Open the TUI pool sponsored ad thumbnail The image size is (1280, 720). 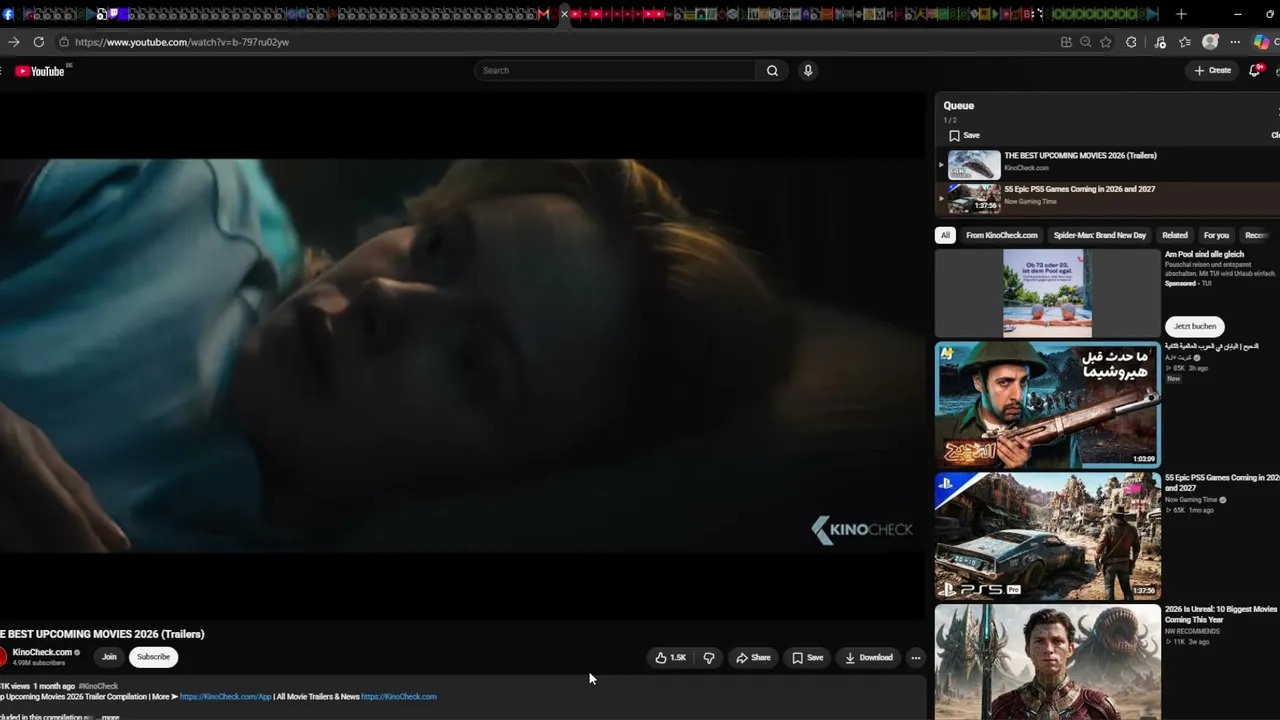click(1047, 294)
